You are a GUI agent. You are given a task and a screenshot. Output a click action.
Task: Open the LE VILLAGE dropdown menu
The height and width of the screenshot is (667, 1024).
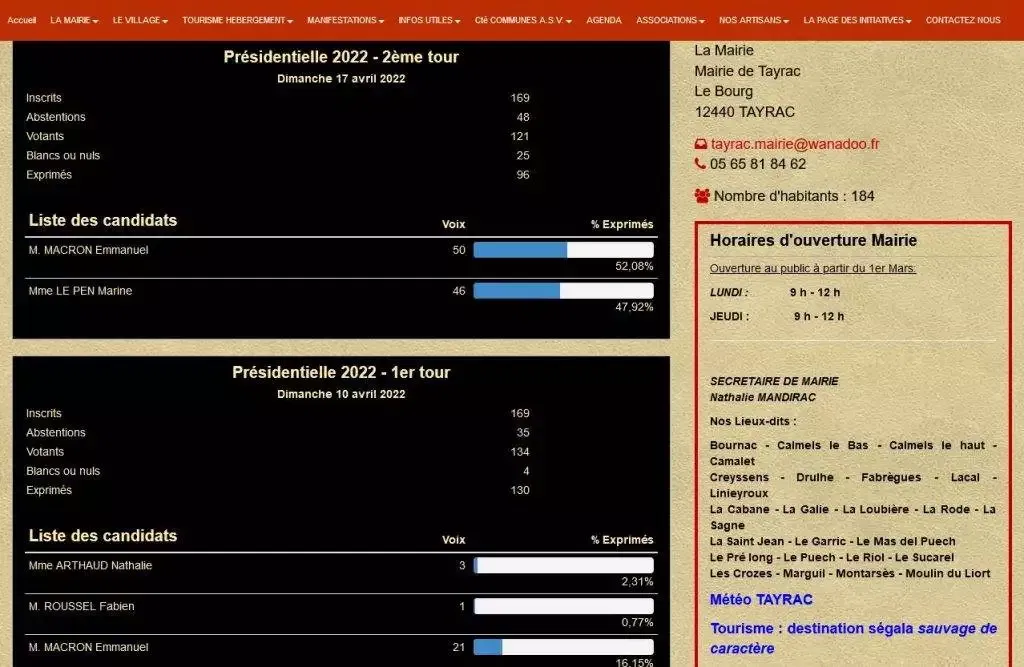pos(140,20)
